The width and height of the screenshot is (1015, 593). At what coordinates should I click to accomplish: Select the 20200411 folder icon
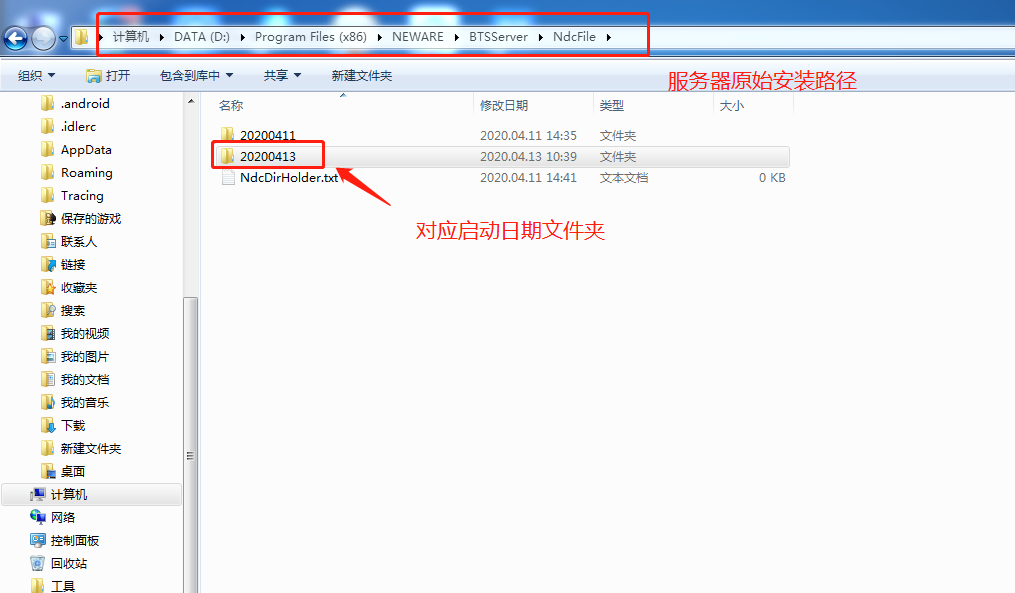[227, 135]
